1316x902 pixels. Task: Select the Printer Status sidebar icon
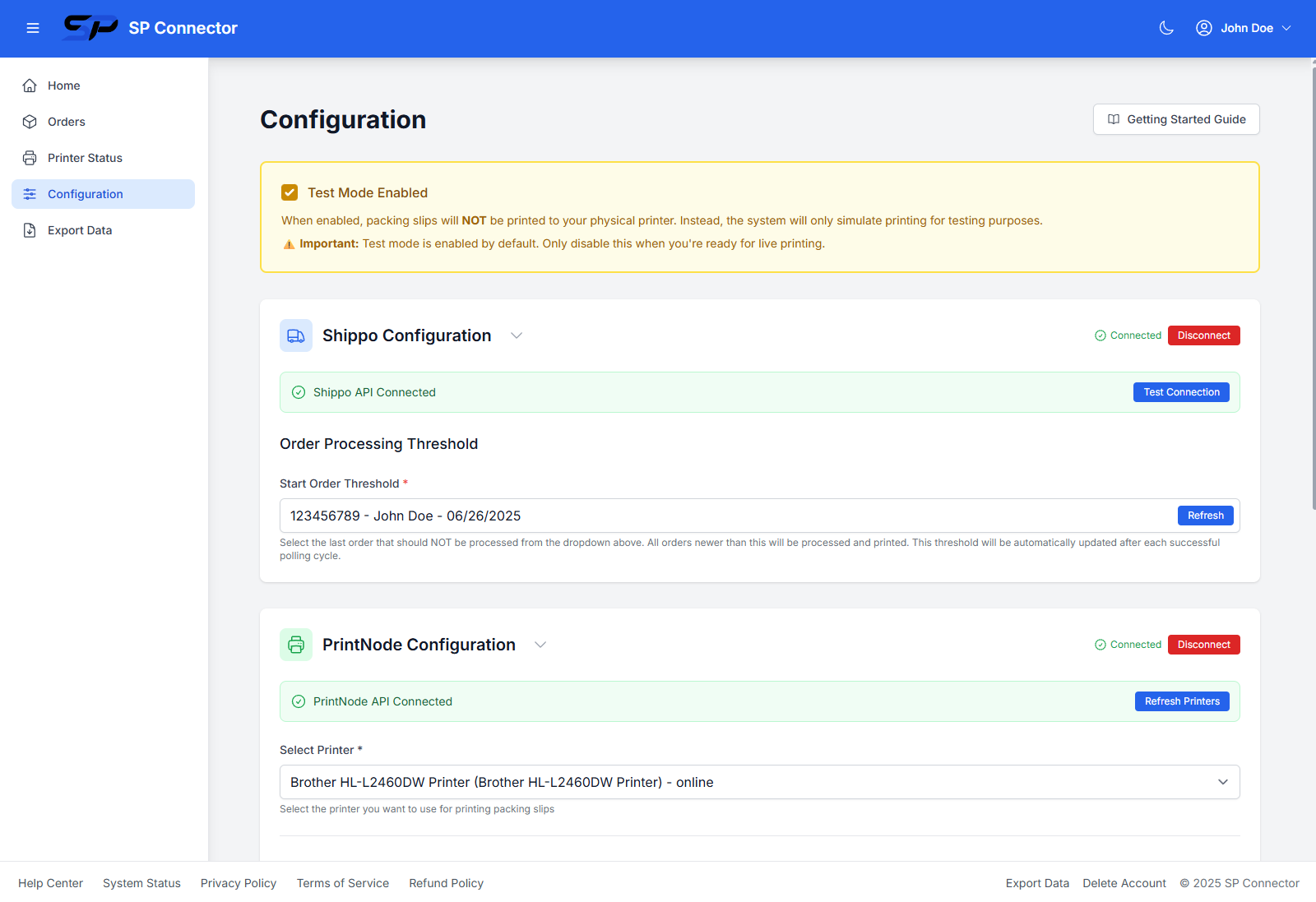(x=30, y=157)
